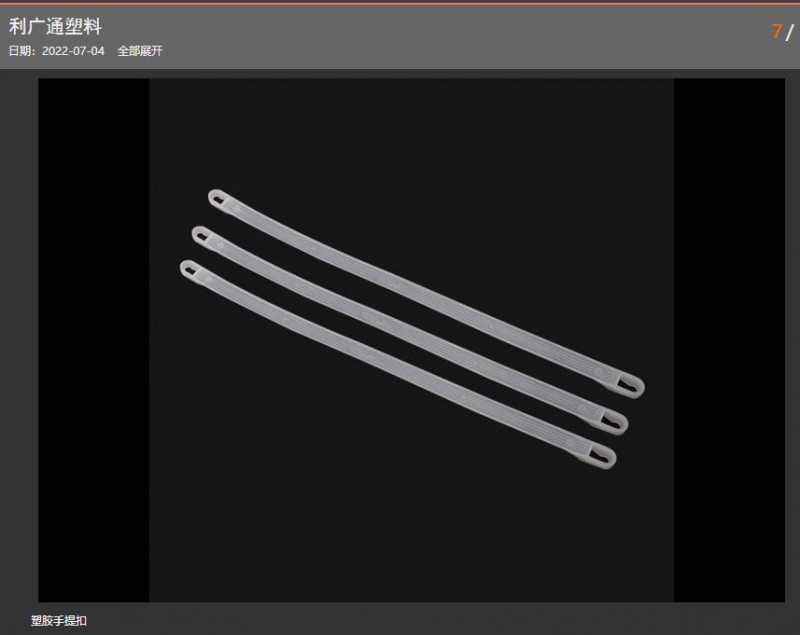Click the bottom handle's left eyelet hole
Image resolution: width=800 pixels, height=635 pixels.
click(190, 270)
